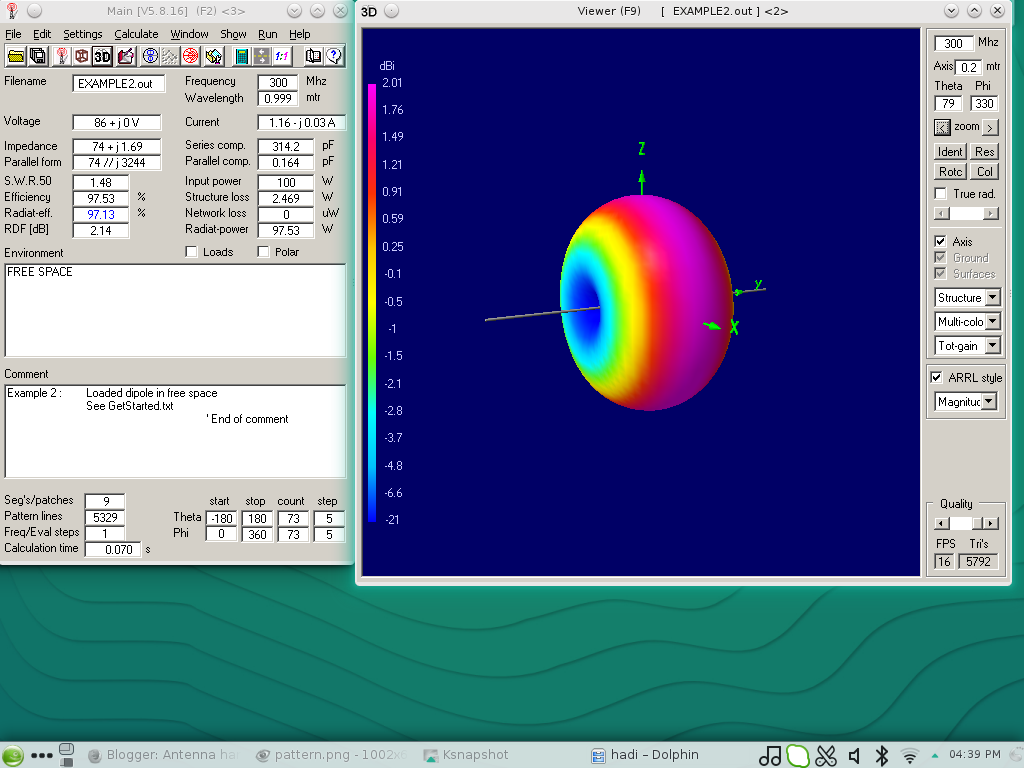Click the open file folder icon
1024x768 pixels.
(x=15, y=56)
